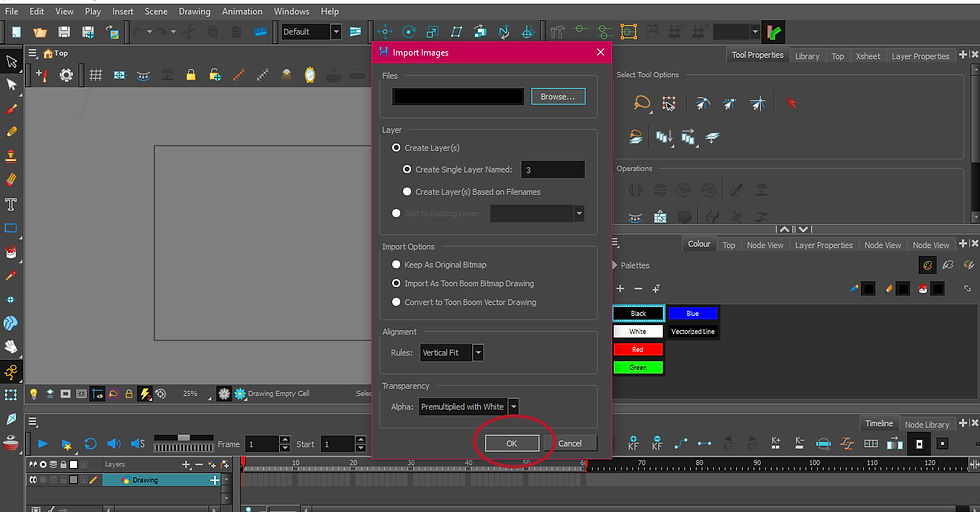Click the Files path input field
This screenshot has width=980, height=512.
click(458, 96)
